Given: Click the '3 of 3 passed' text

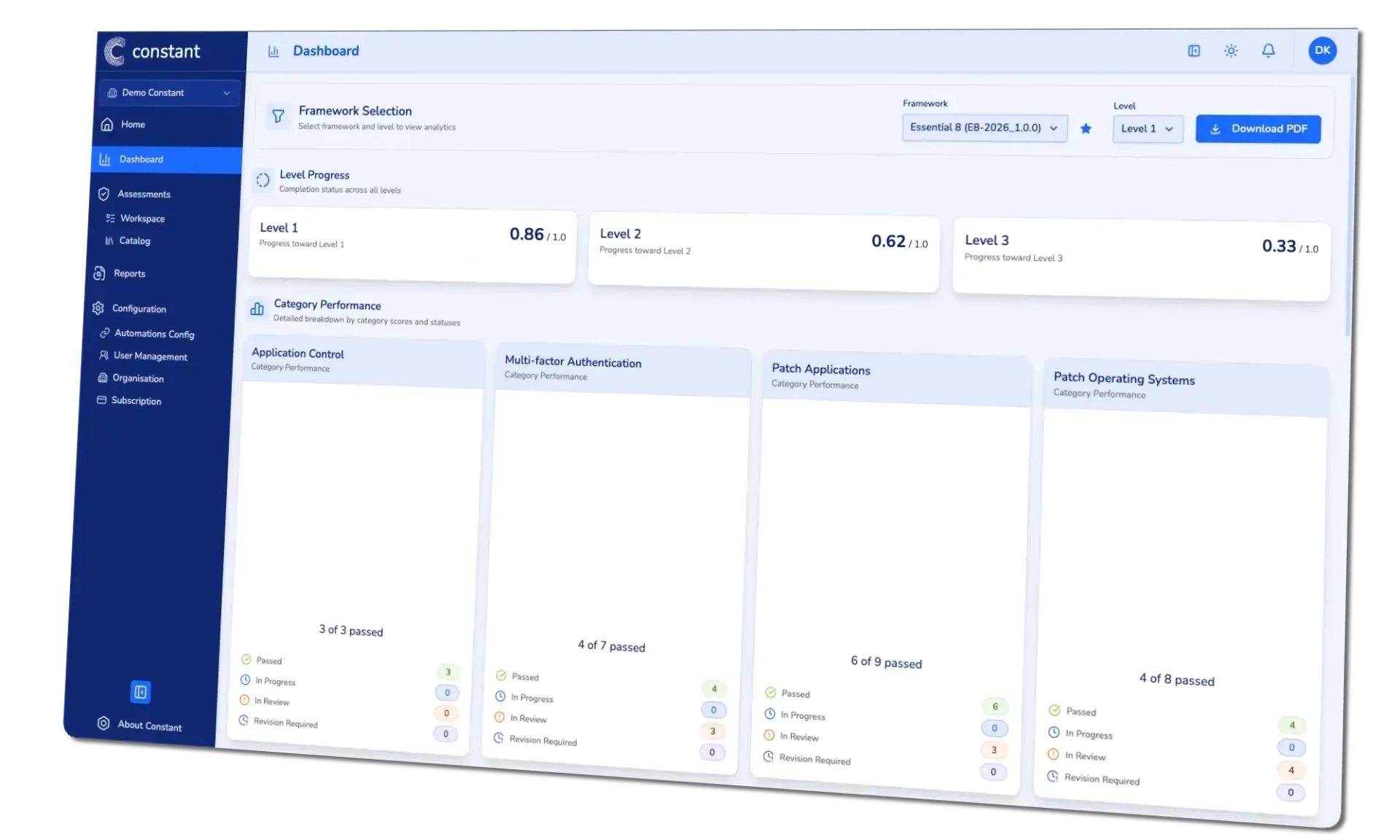Looking at the screenshot, I should point(351,630).
